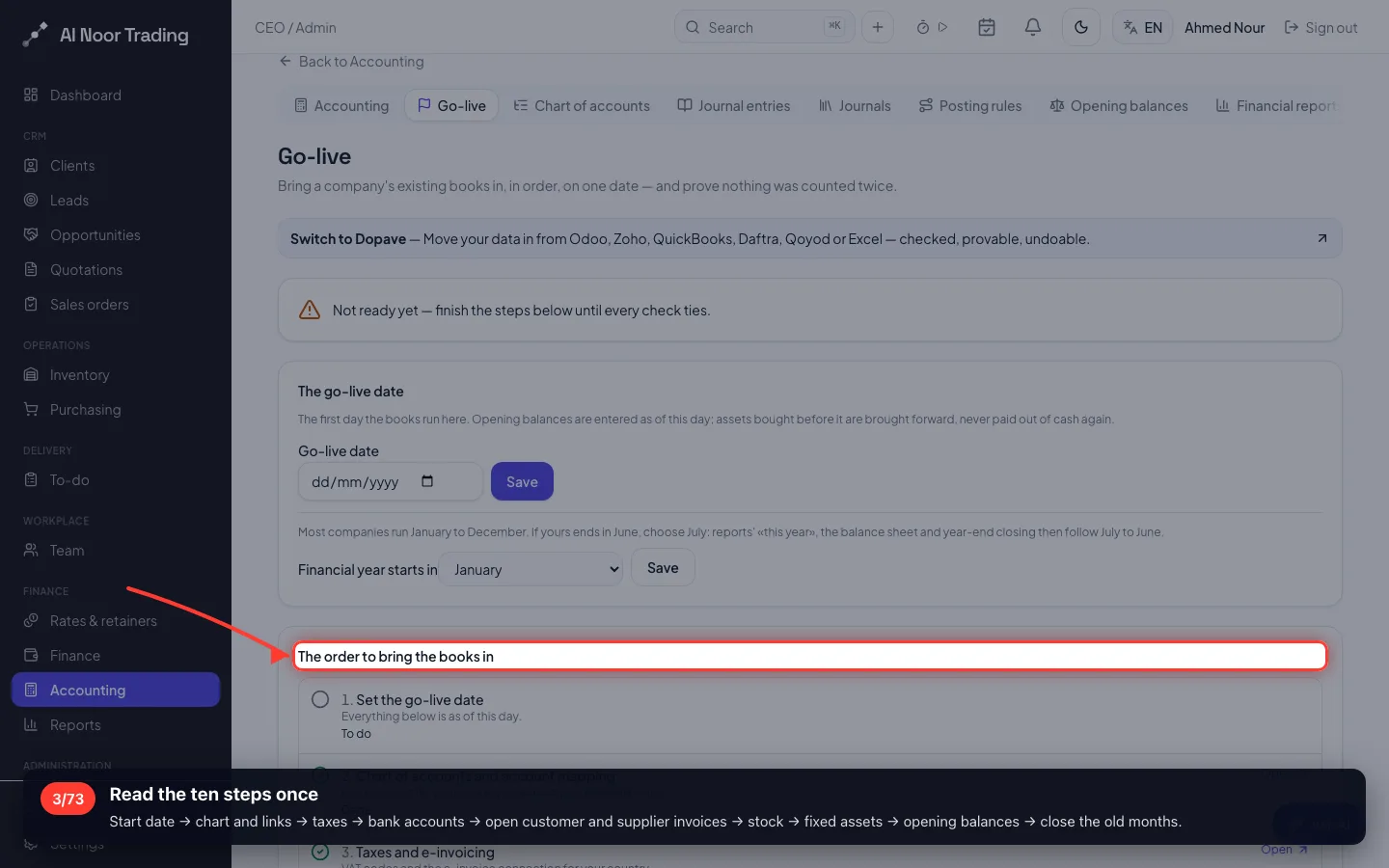Open the Journals tab

tap(855, 105)
